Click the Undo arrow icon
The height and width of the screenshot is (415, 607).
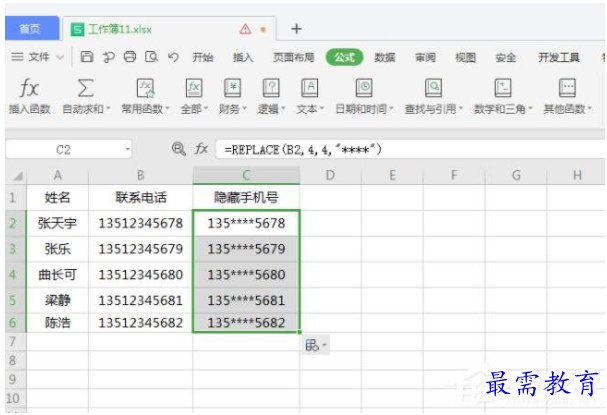173,57
